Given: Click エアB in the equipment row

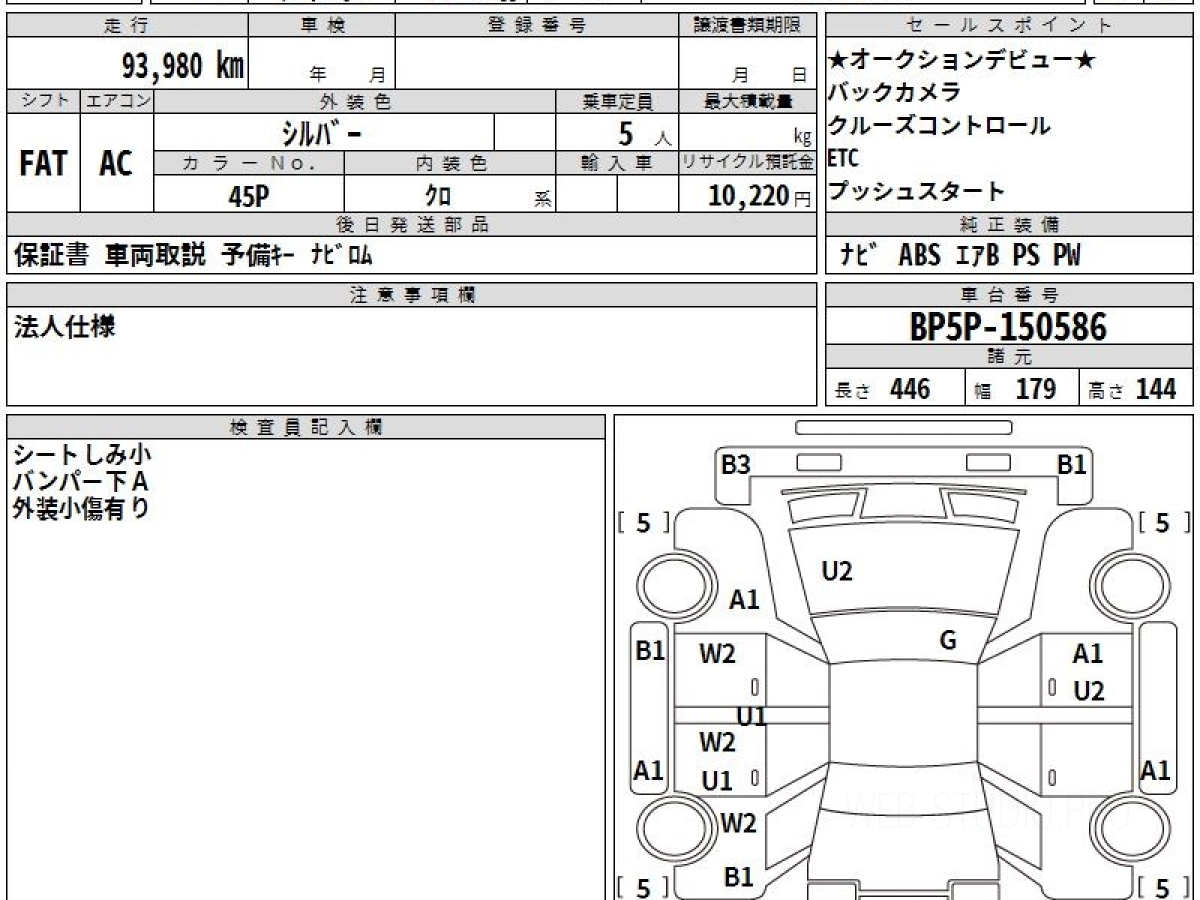Looking at the screenshot, I should (x=976, y=256).
